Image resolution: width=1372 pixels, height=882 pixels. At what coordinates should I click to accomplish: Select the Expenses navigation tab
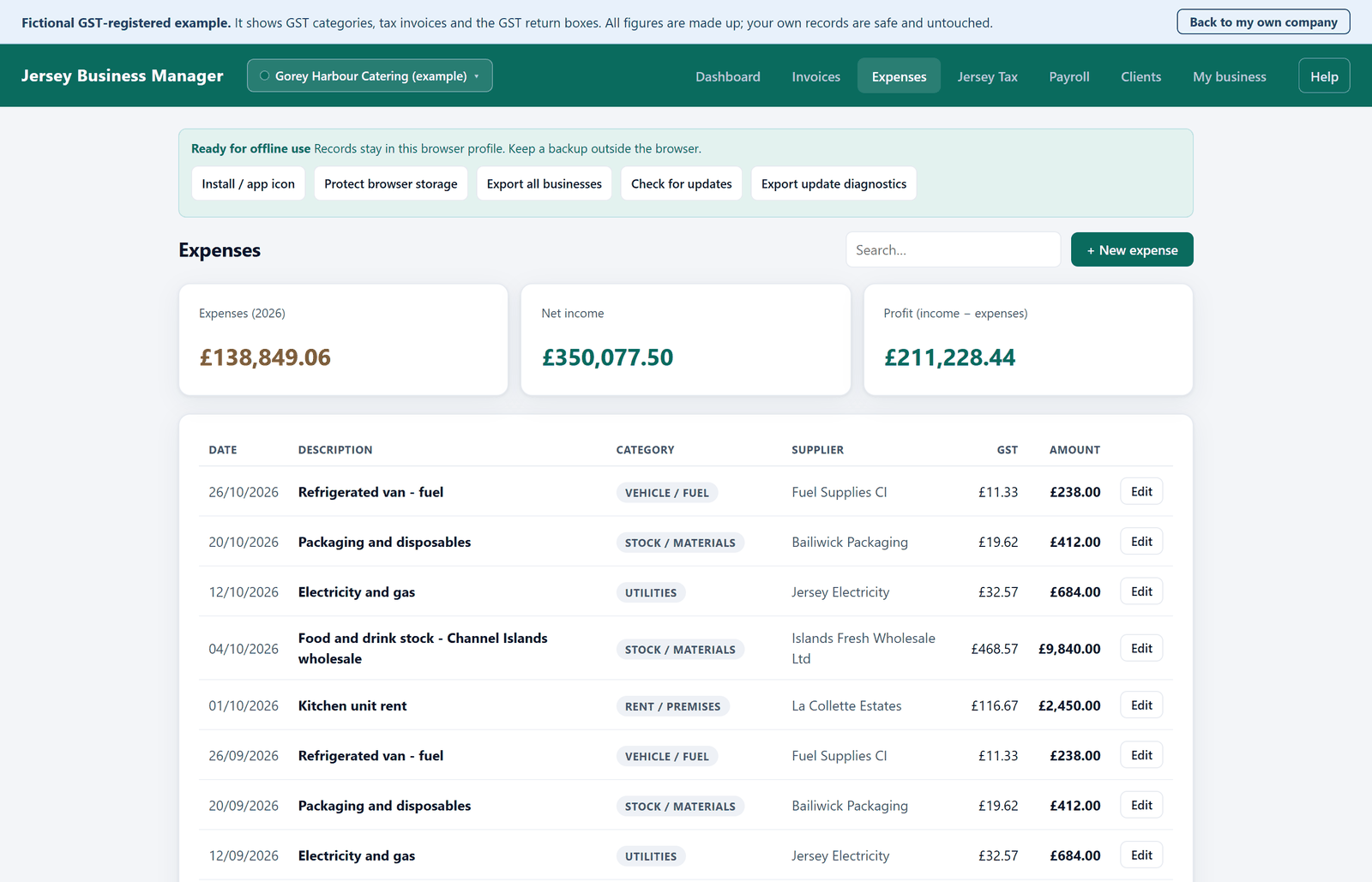899,76
